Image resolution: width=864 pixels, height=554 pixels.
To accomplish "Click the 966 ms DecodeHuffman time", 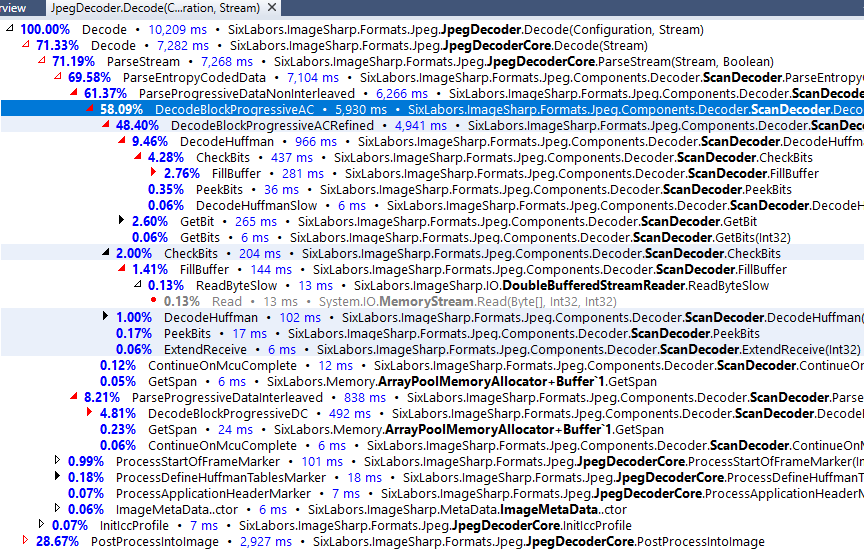I will [316, 142].
